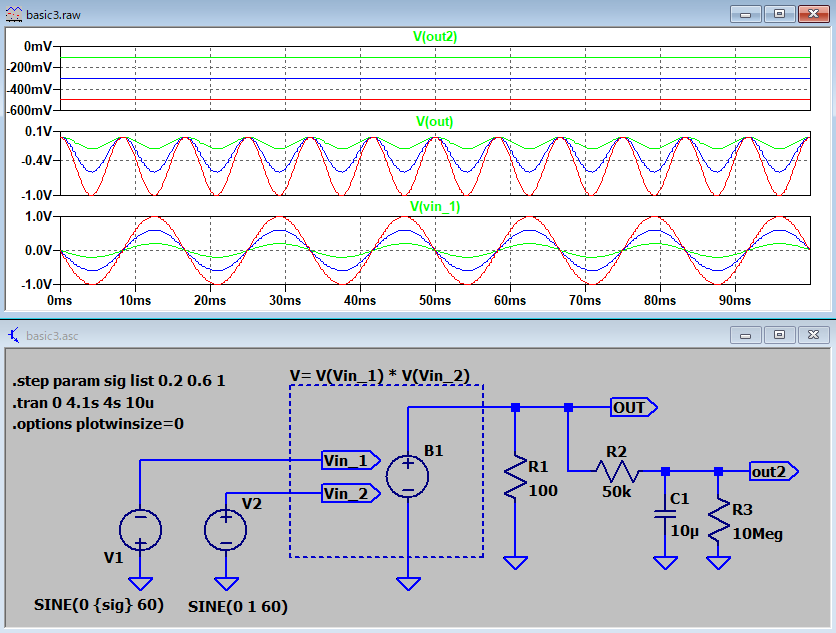Image resolution: width=836 pixels, height=633 pixels.
Task: Select the V(vin_1) trace label
Action: click(434, 206)
